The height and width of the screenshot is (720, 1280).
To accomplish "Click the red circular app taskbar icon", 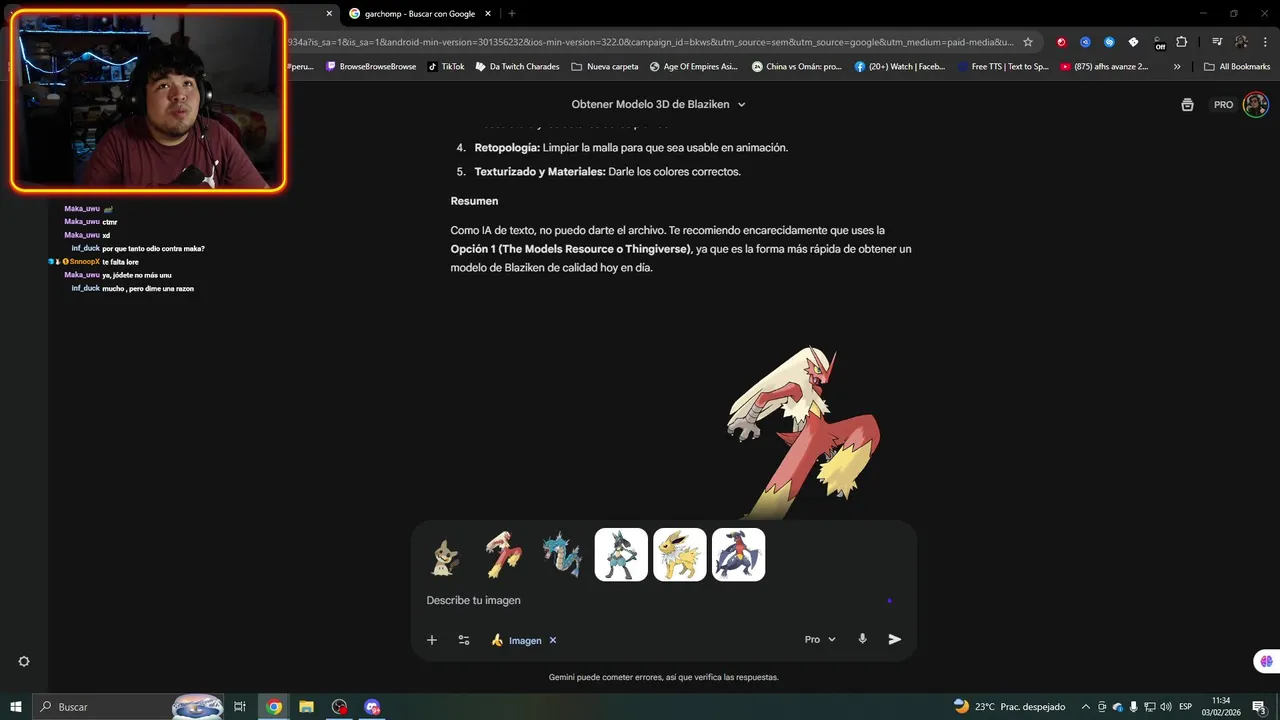I will point(340,707).
